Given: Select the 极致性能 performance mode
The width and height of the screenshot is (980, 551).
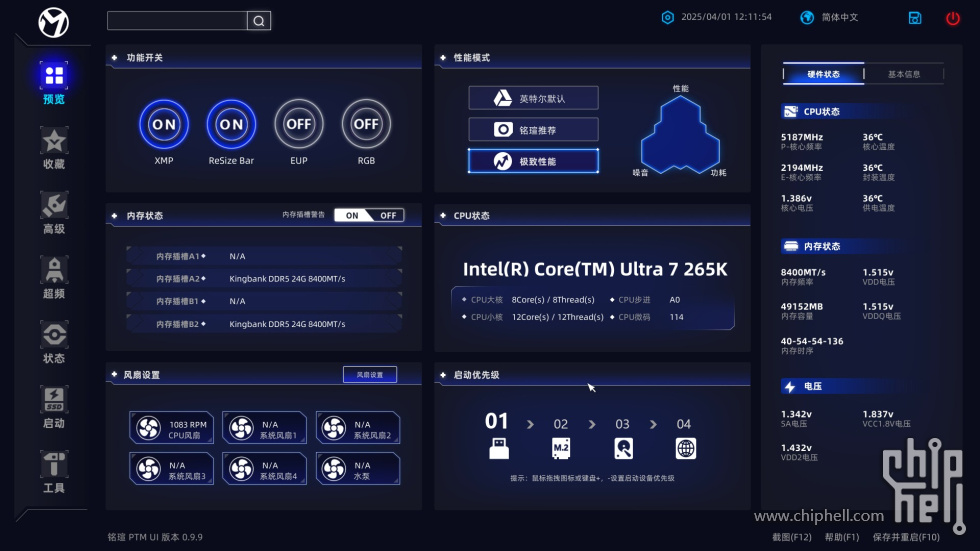Looking at the screenshot, I should [533, 161].
